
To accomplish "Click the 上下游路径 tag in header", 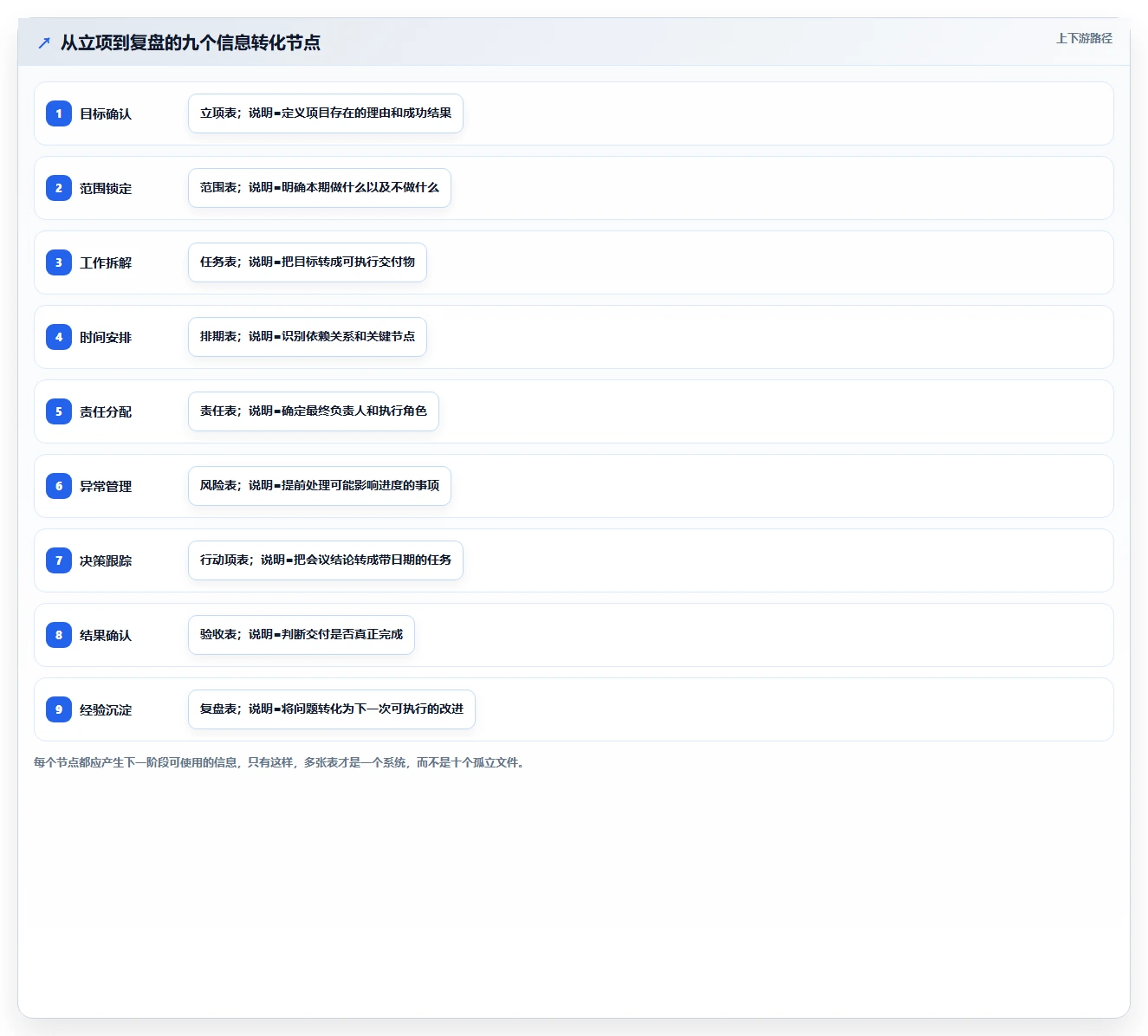I will point(1084,38).
